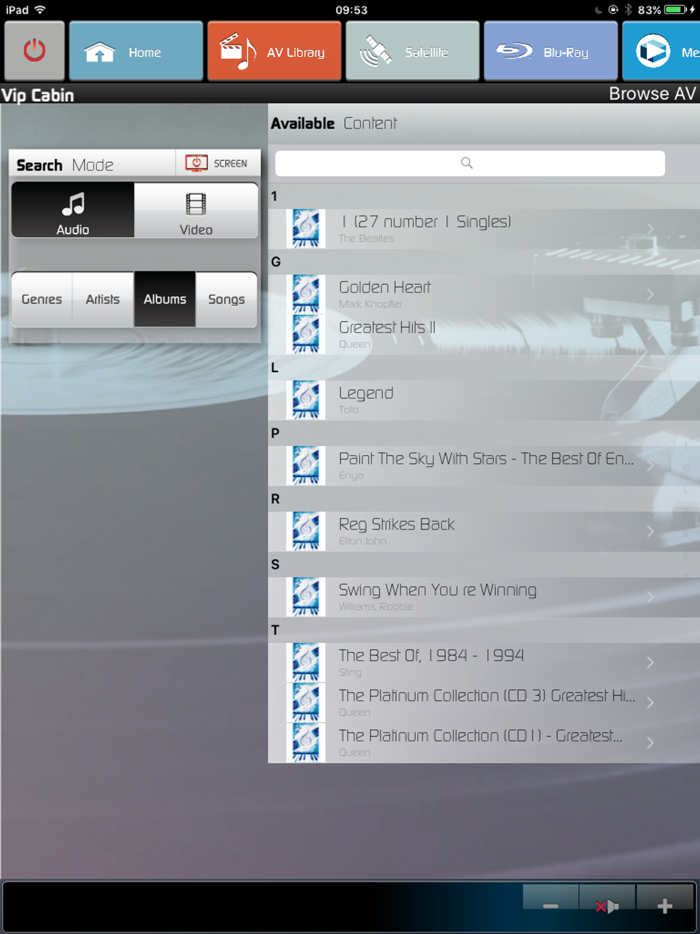Open Swing When You're Winning album
The height and width of the screenshot is (934, 700).
(x=484, y=597)
